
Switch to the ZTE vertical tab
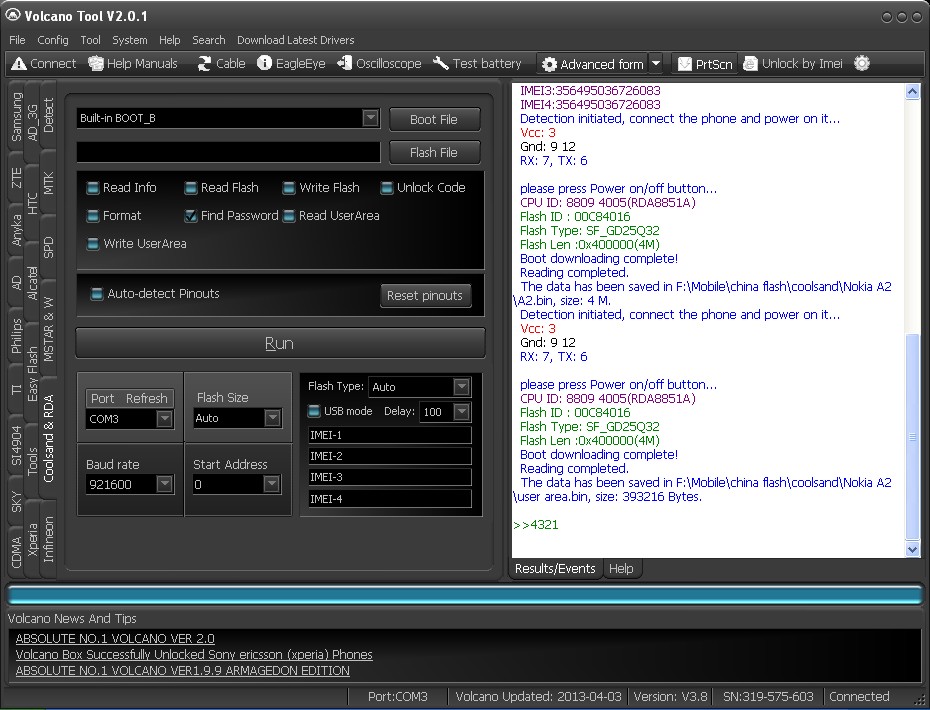tap(17, 177)
